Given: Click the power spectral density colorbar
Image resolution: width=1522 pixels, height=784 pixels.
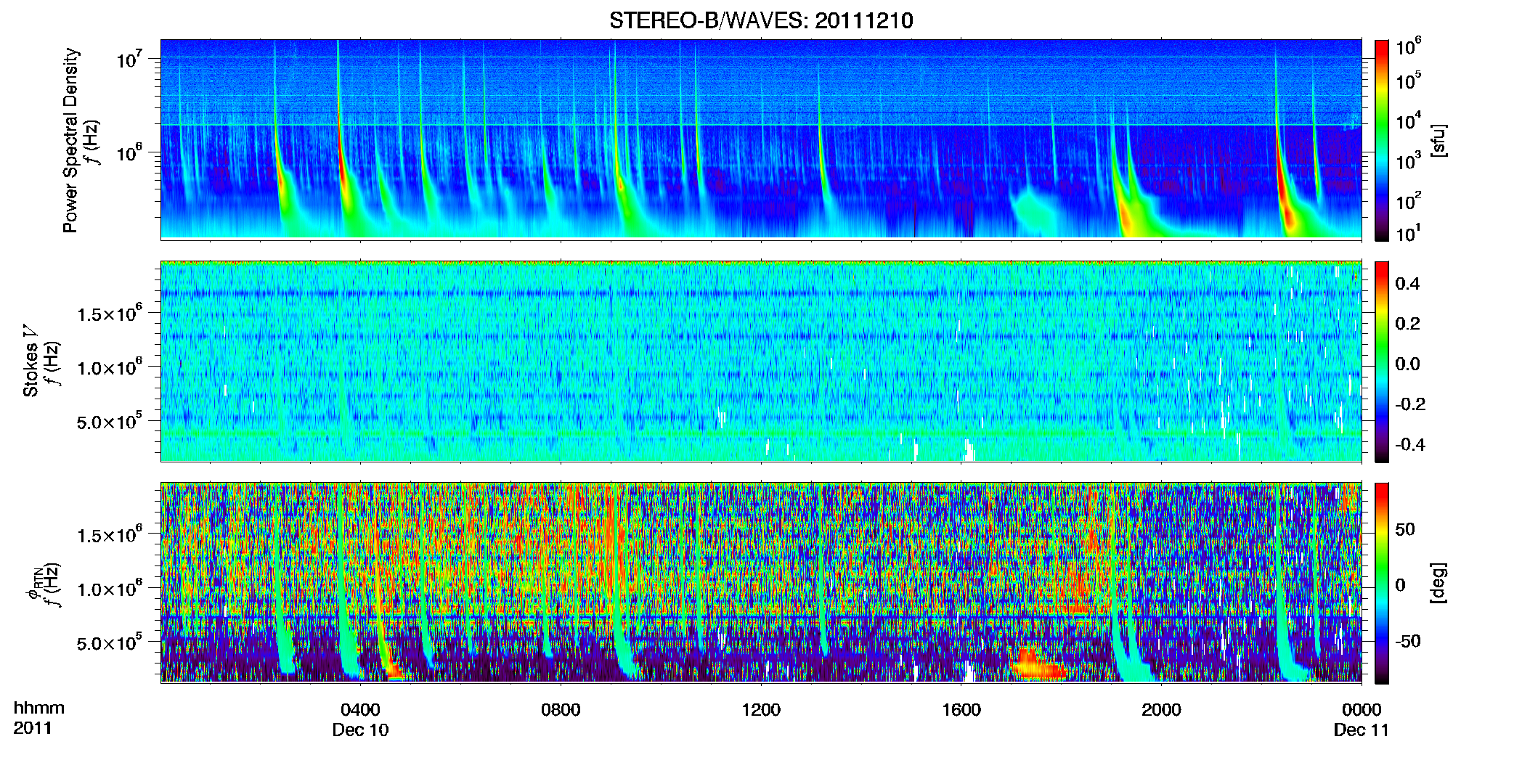Looking at the screenshot, I should click(1382, 140).
